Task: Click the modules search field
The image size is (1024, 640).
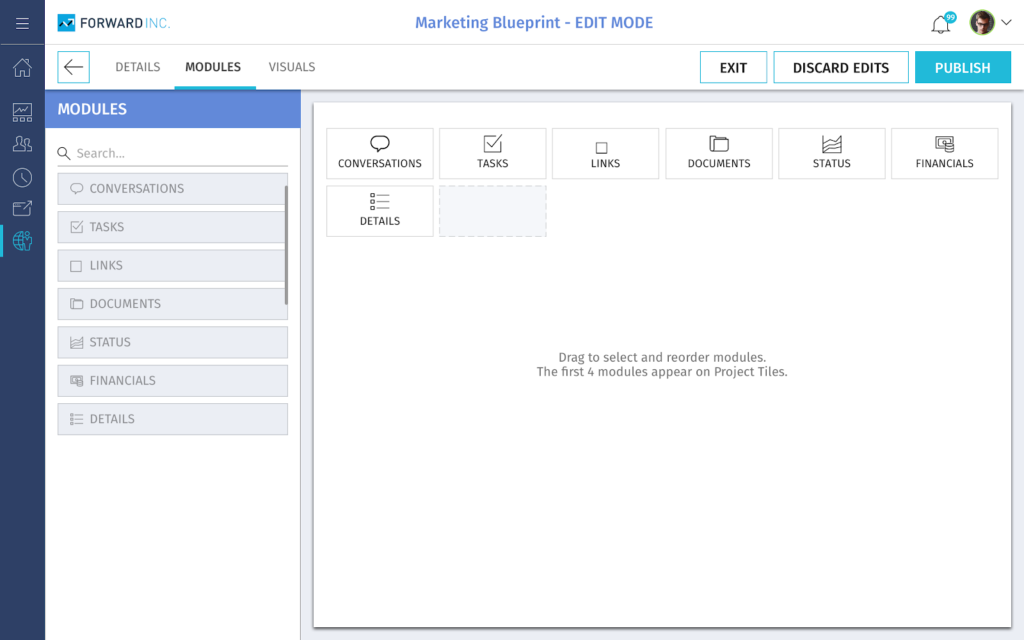Action: (180, 153)
